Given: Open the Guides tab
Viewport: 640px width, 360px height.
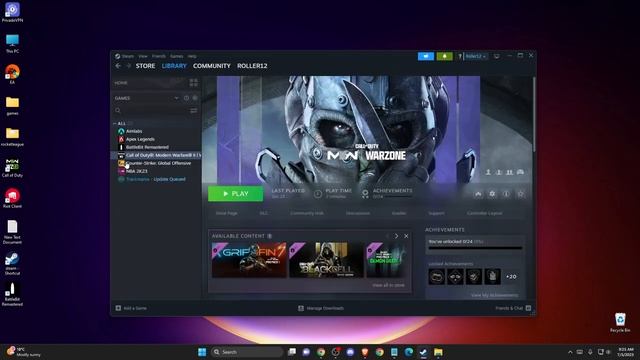Looking at the screenshot, I should [399, 213].
